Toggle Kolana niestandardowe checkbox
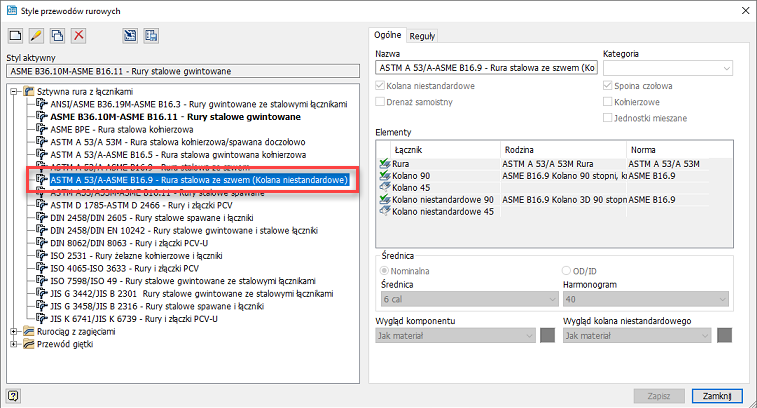Image resolution: width=757 pixels, height=408 pixels. click(x=380, y=85)
